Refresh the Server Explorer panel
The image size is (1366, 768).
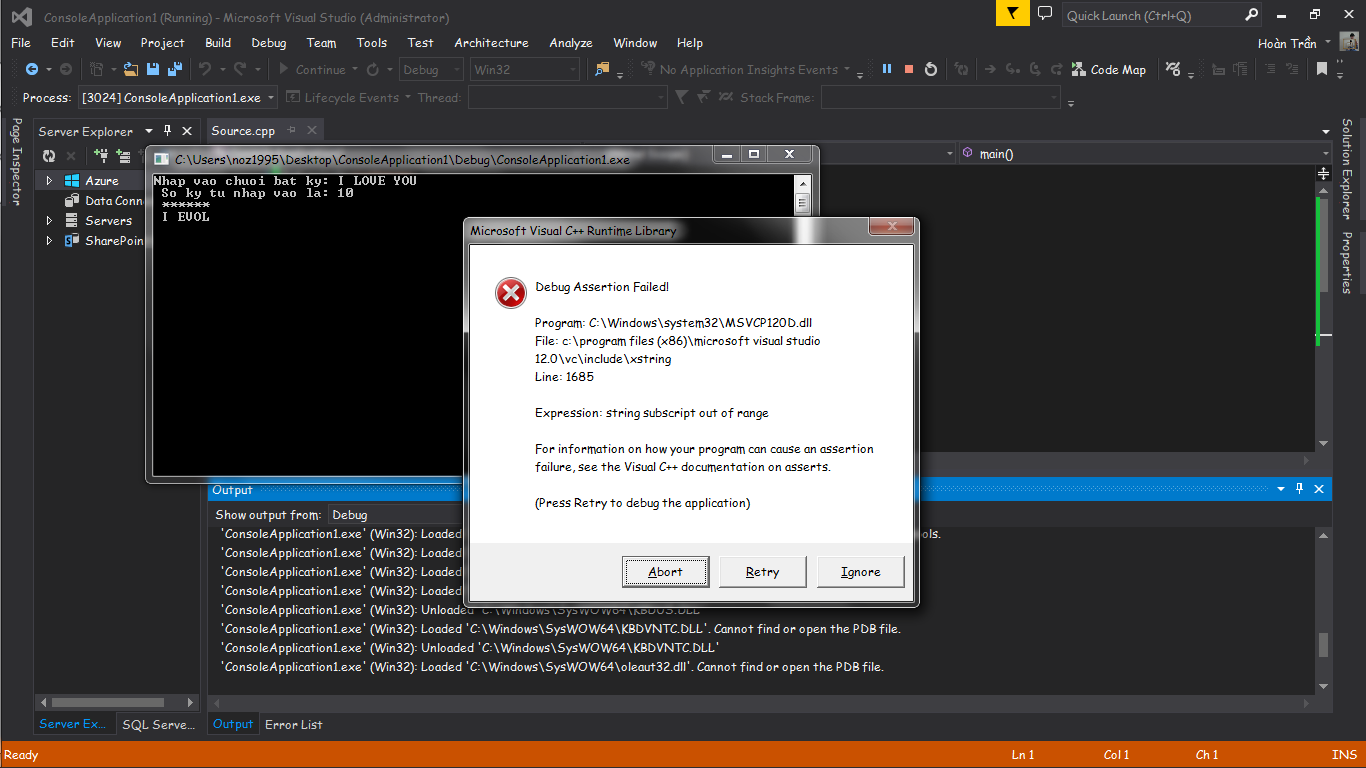pos(48,155)
